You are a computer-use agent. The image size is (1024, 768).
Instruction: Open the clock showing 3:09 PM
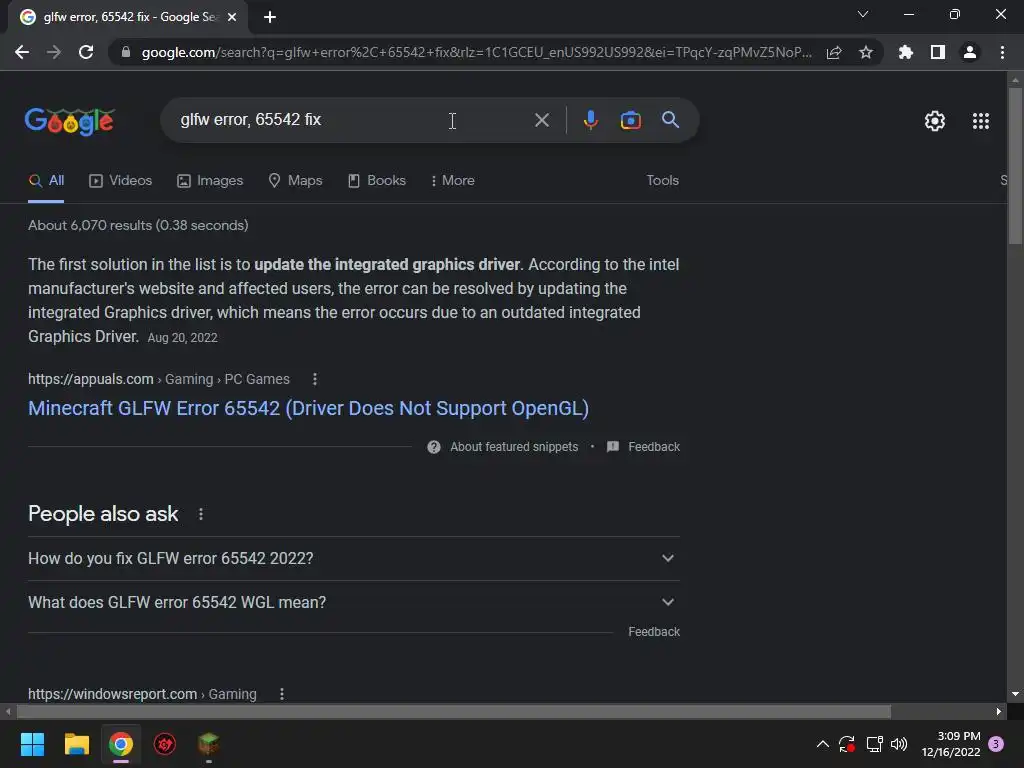[951, 744]
